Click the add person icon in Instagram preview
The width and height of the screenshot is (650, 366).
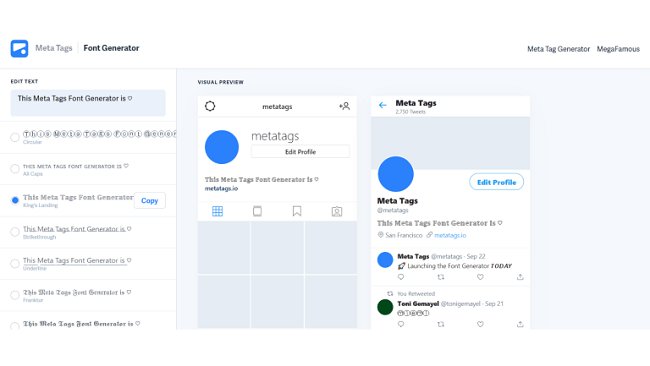[344, 106]
